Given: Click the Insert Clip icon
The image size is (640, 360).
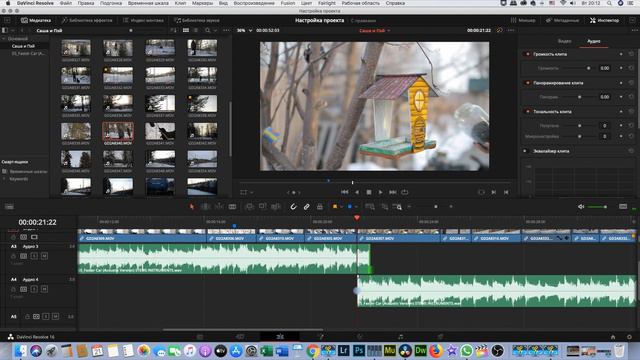Looking at the screenshot, I should pos(249,207).
